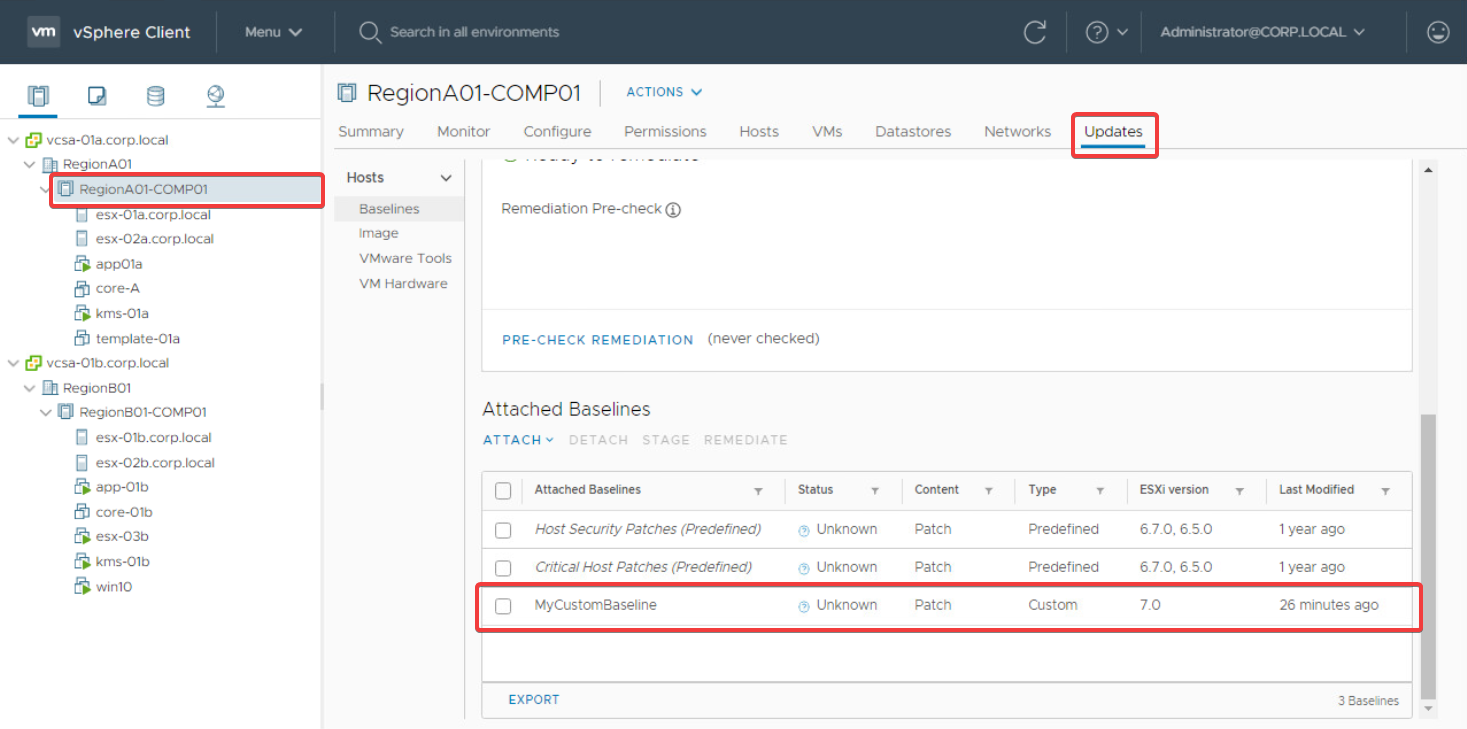
Task: Select esx-03b in inventory tree
Action: point(122,536)
